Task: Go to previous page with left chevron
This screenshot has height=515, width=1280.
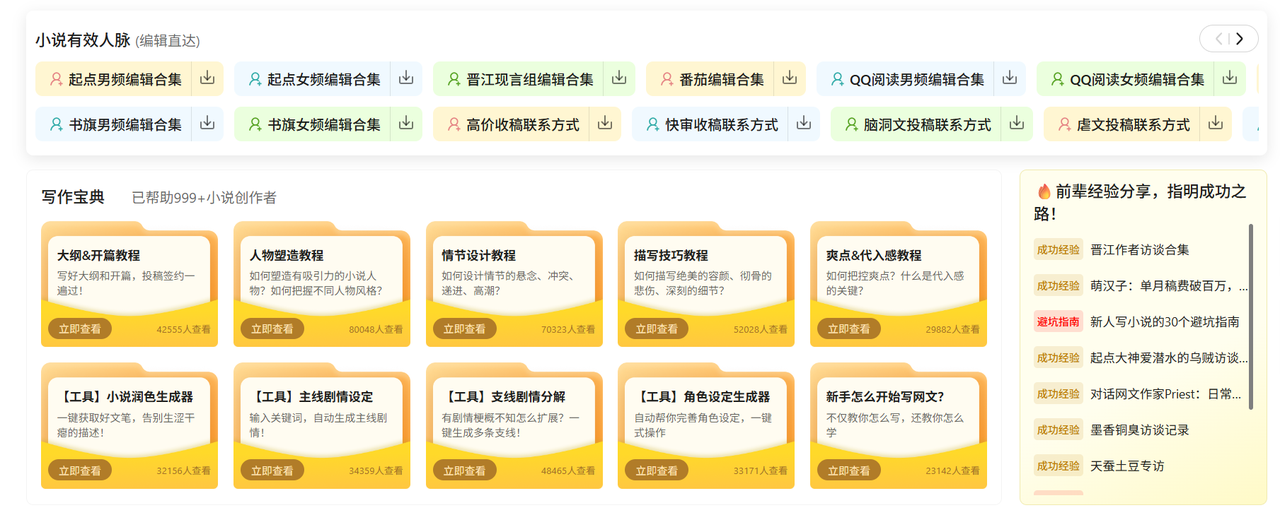Action: [x=1218, y=39]
